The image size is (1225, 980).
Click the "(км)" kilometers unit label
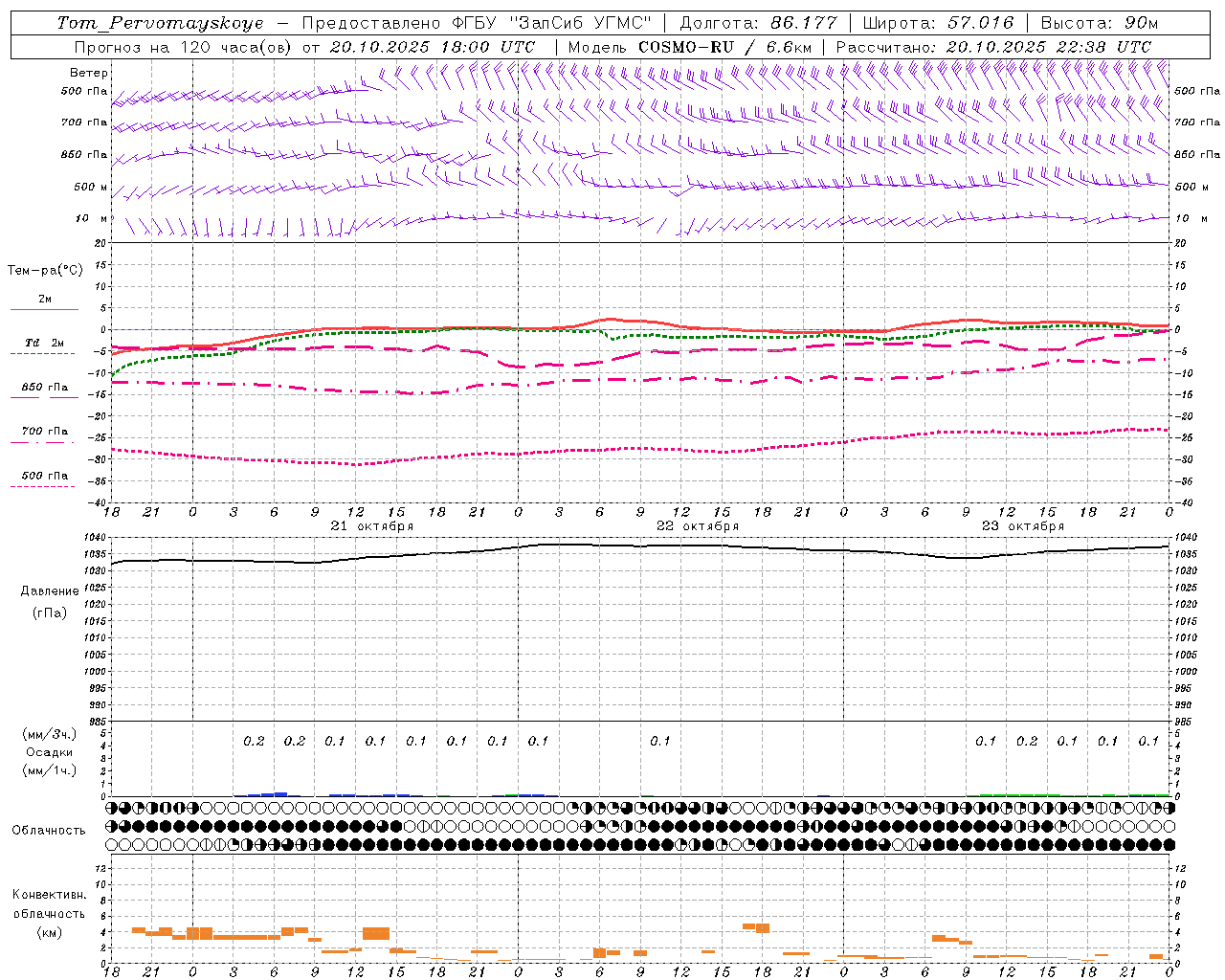49,932
